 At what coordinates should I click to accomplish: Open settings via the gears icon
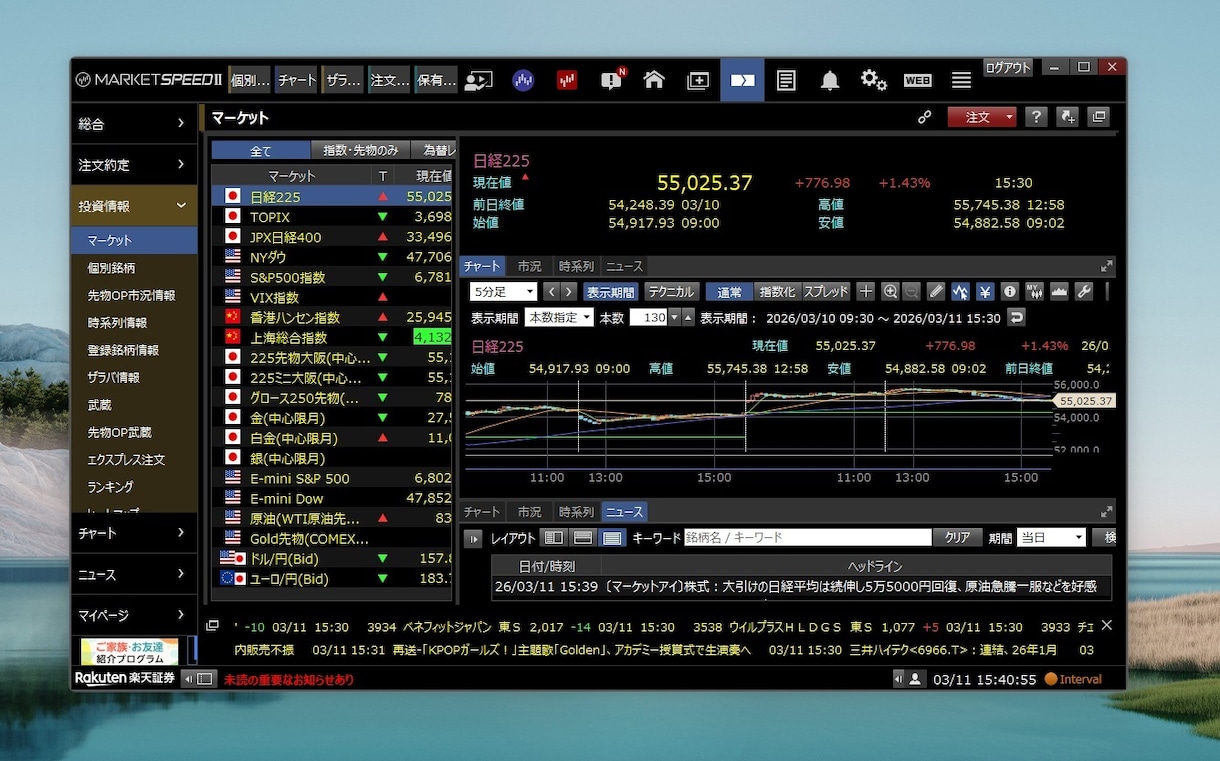(874, 80)
